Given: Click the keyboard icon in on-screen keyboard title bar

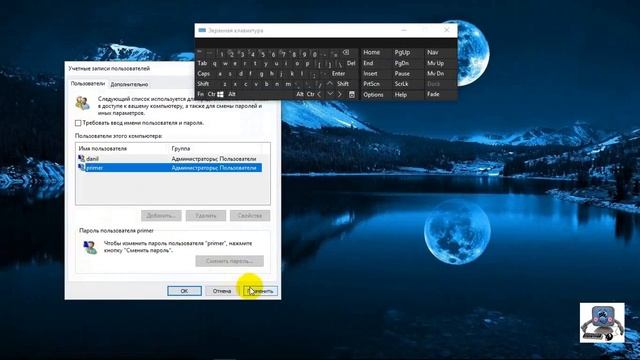Looking at the screenshot, I should click(202, 30).
